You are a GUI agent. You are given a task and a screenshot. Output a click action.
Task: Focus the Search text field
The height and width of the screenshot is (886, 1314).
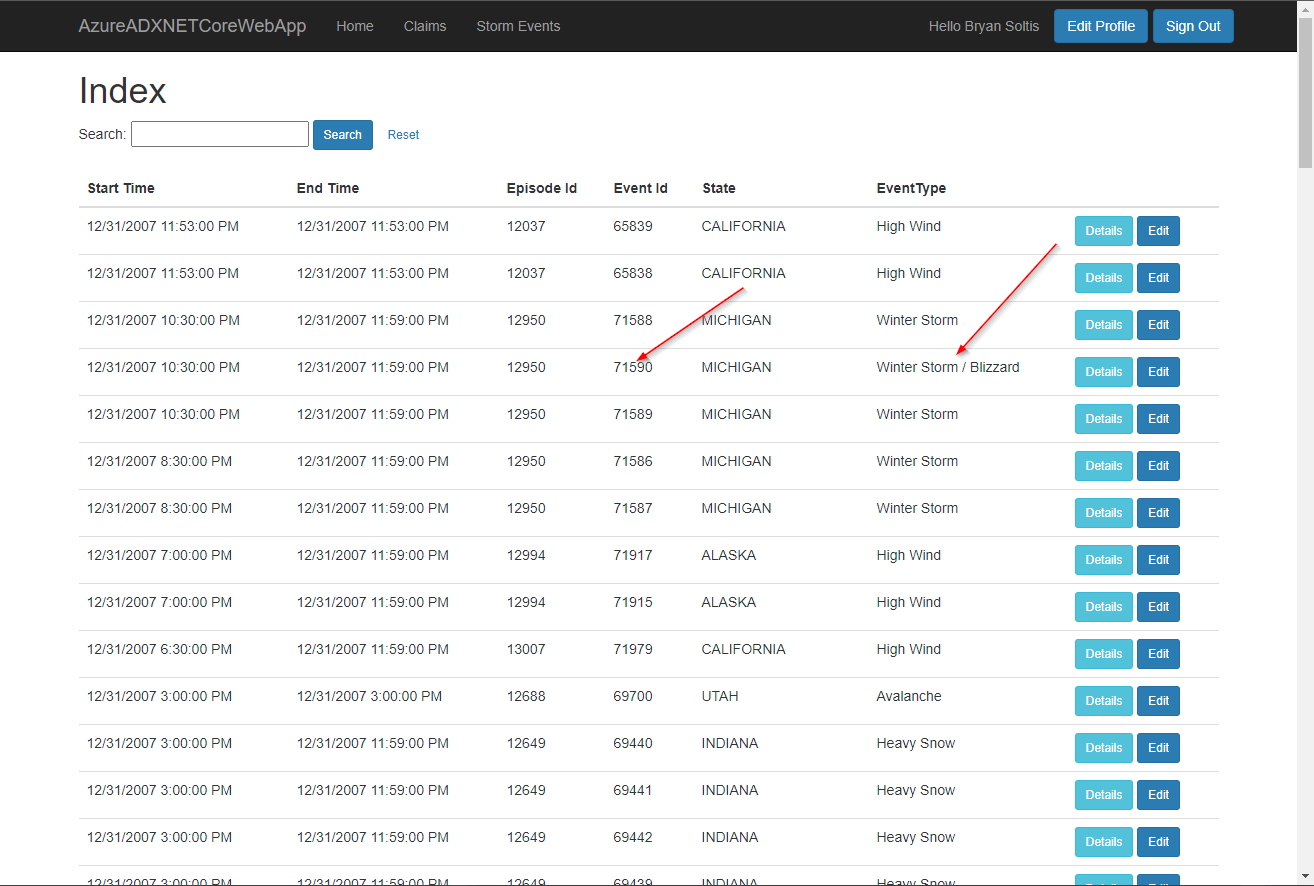tap(220, 134)
